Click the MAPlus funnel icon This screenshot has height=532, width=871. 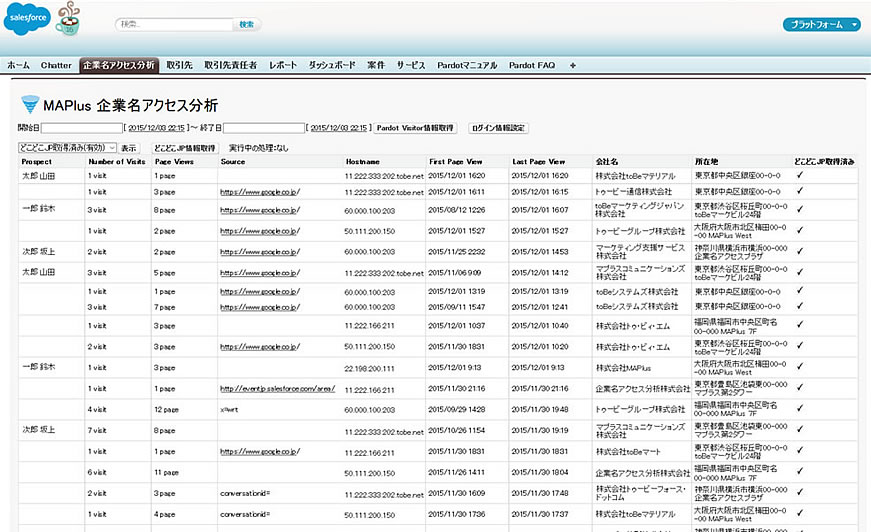click(30, 104)
